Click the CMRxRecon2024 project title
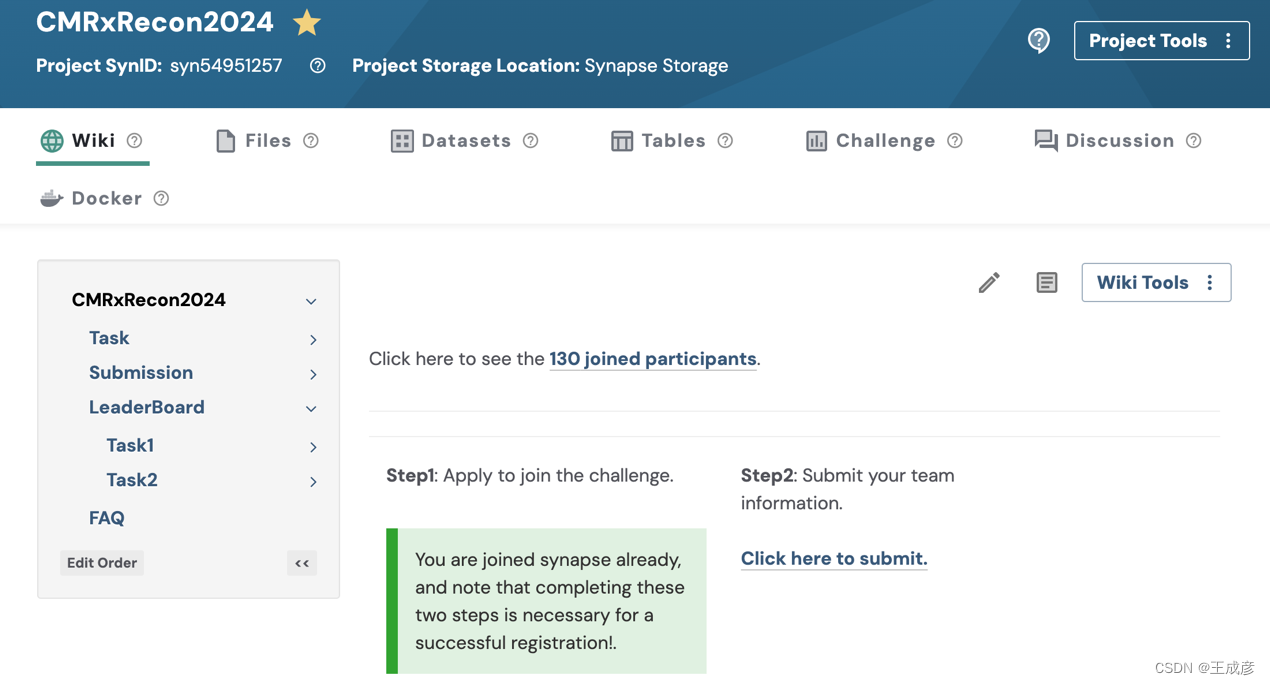 point(155,22)
